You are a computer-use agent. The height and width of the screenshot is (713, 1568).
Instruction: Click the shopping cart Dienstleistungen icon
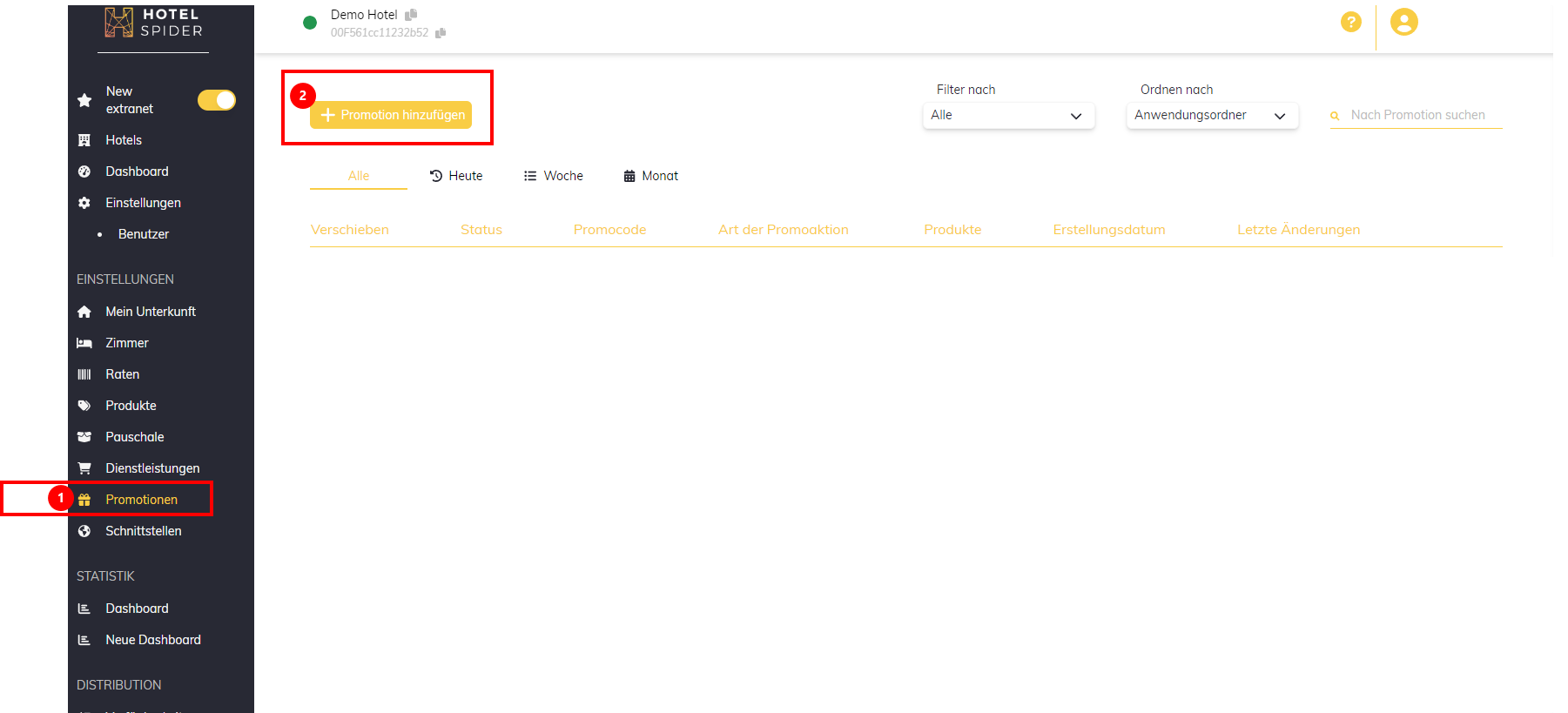(84, 468)
